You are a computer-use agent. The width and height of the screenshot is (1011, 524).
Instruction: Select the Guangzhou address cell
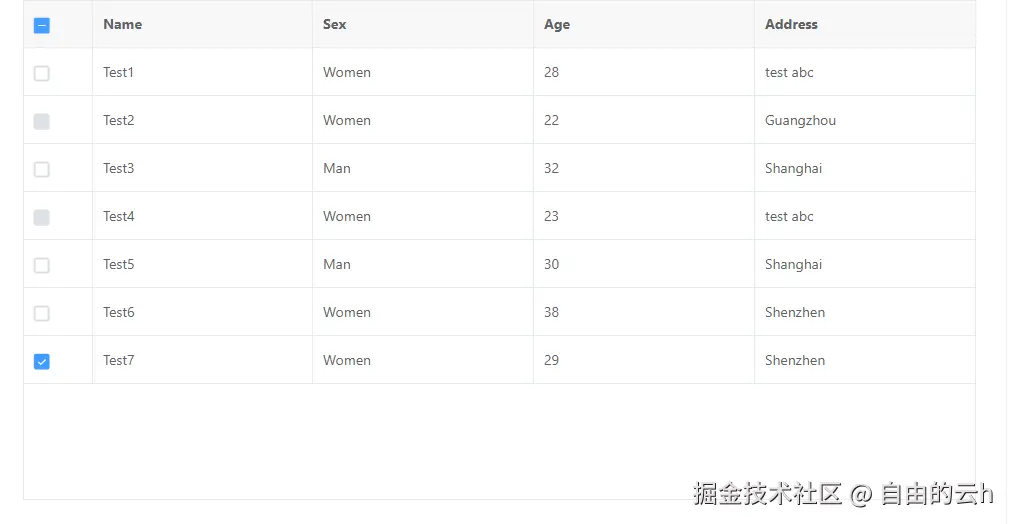click(x=800, y=120)
